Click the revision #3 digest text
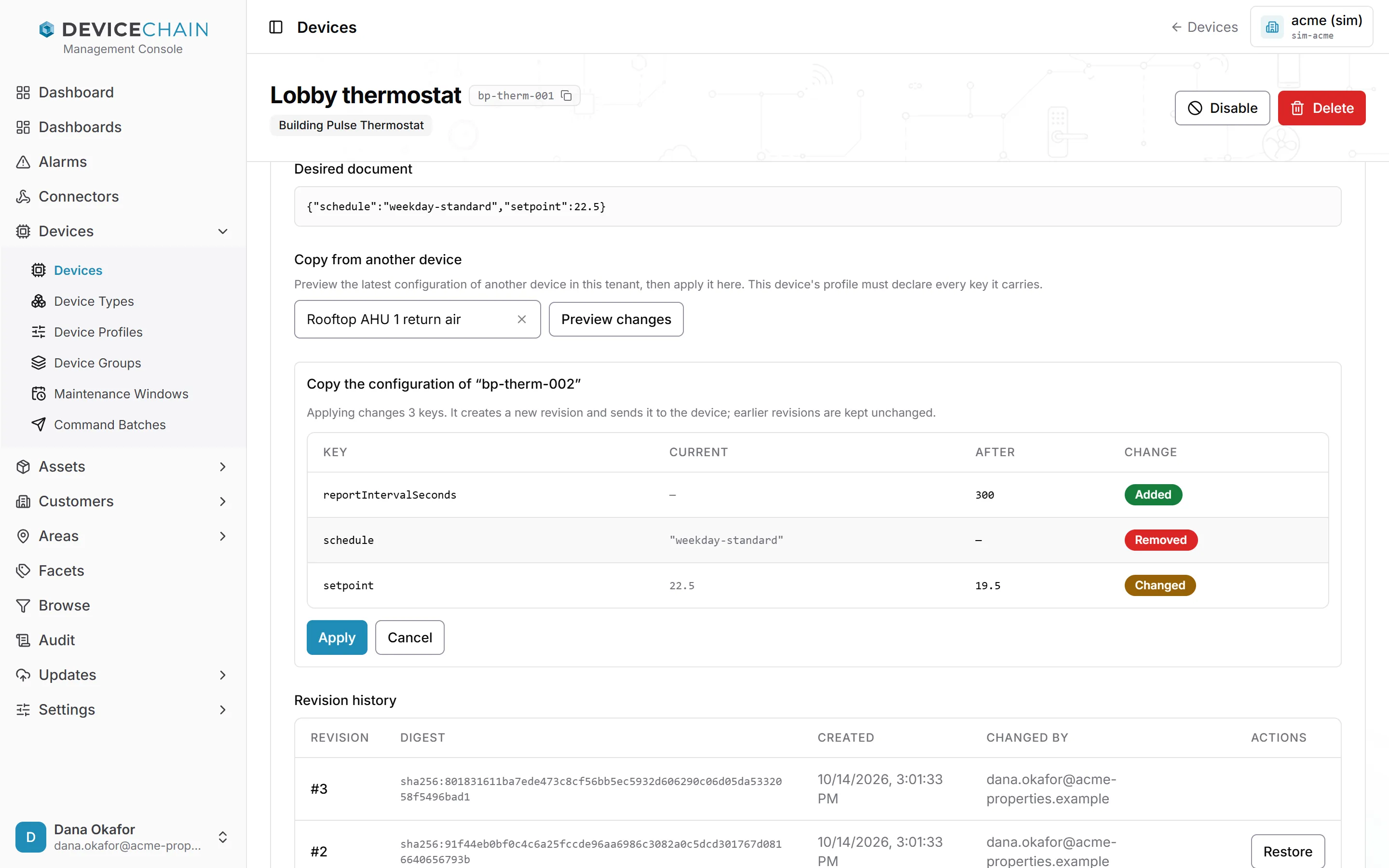 591,789
